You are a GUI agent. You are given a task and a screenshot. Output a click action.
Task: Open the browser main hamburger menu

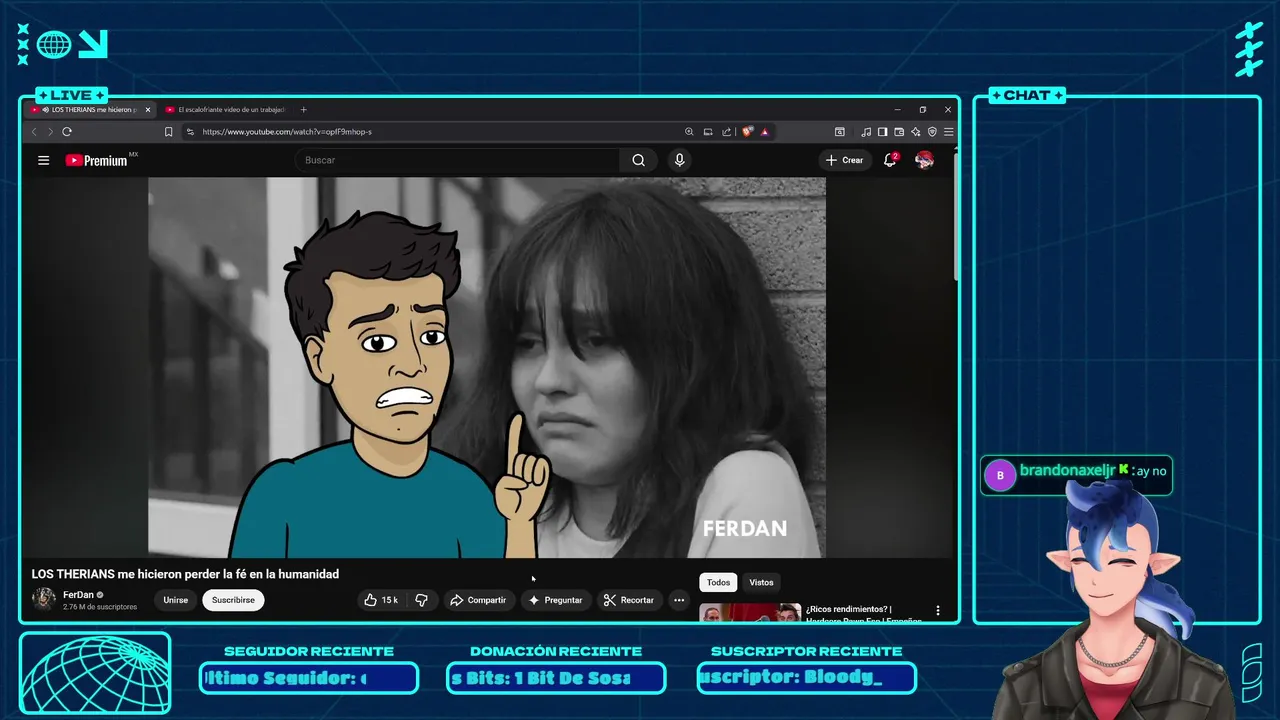tap(948, 131)
